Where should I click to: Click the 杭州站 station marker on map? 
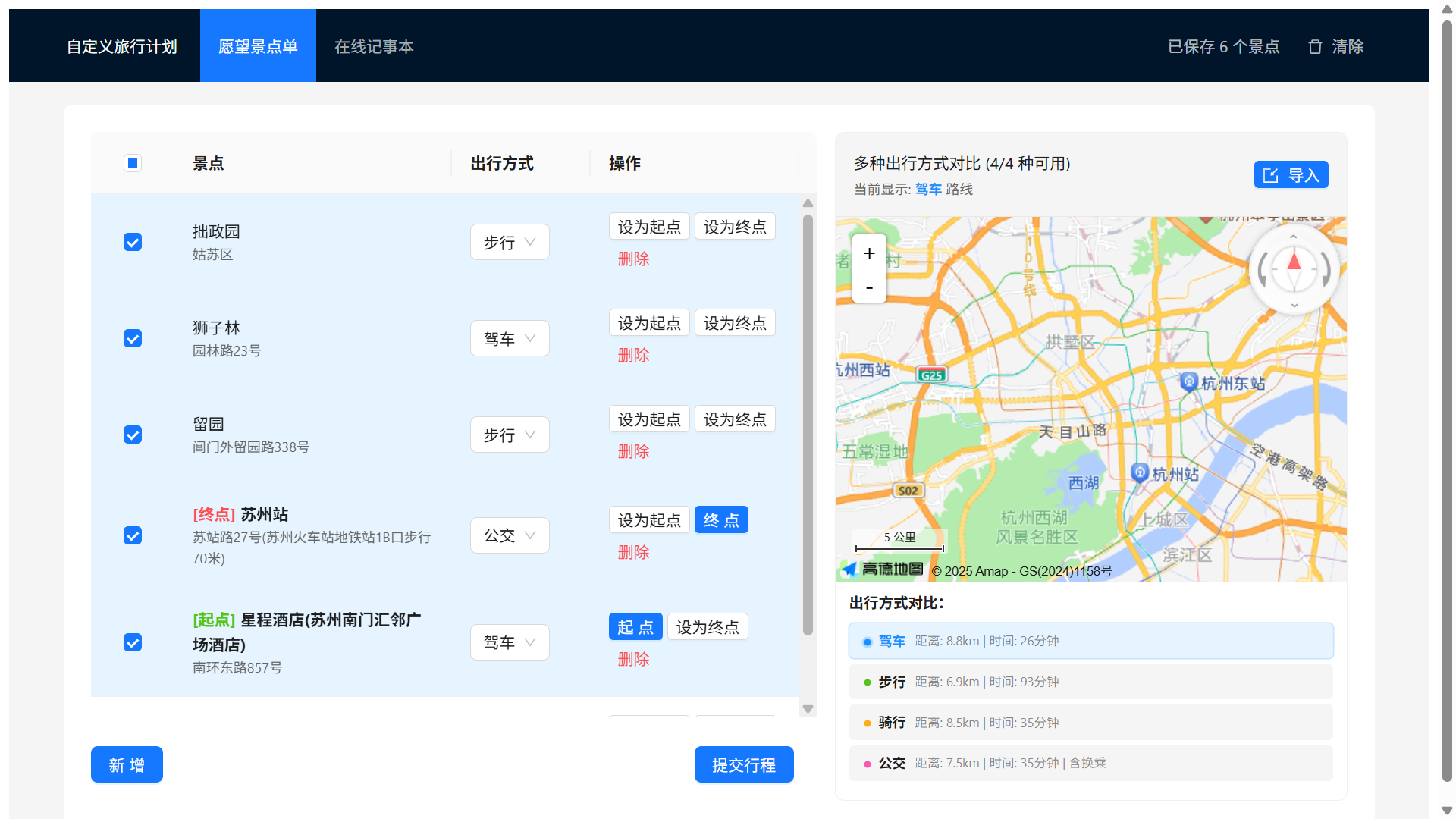[x=1139, y=472]
